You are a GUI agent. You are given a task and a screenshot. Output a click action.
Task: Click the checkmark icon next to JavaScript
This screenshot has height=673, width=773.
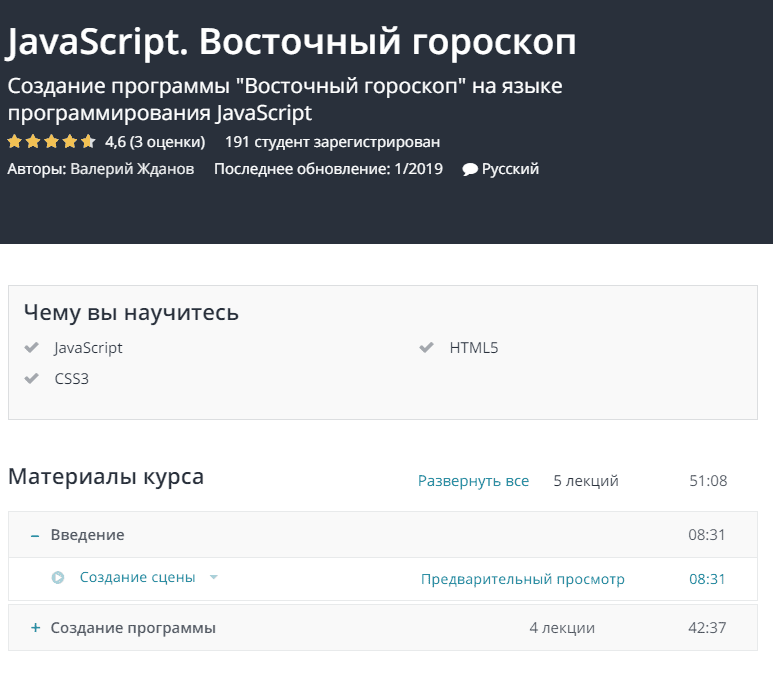(32, 348)
